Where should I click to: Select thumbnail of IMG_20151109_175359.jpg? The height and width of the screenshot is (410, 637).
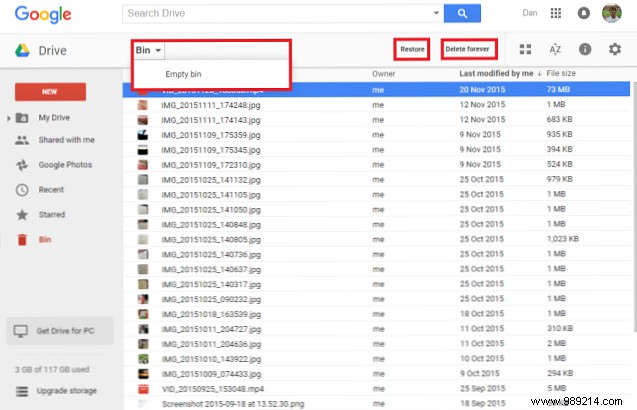(x=143, y=135)
